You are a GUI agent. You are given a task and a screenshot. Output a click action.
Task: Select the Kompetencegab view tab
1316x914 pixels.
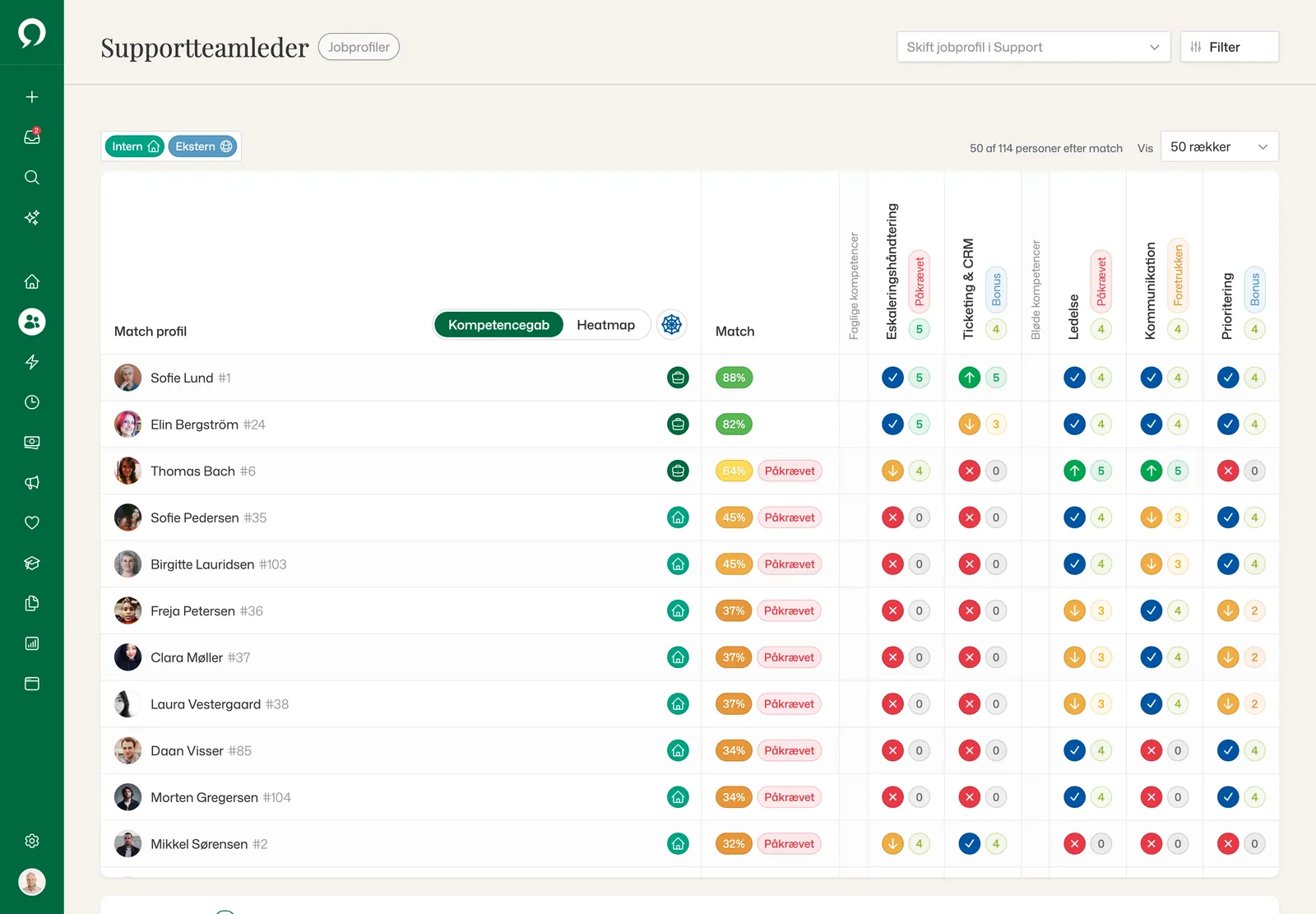pyautogui.click(x=498, y=325)
